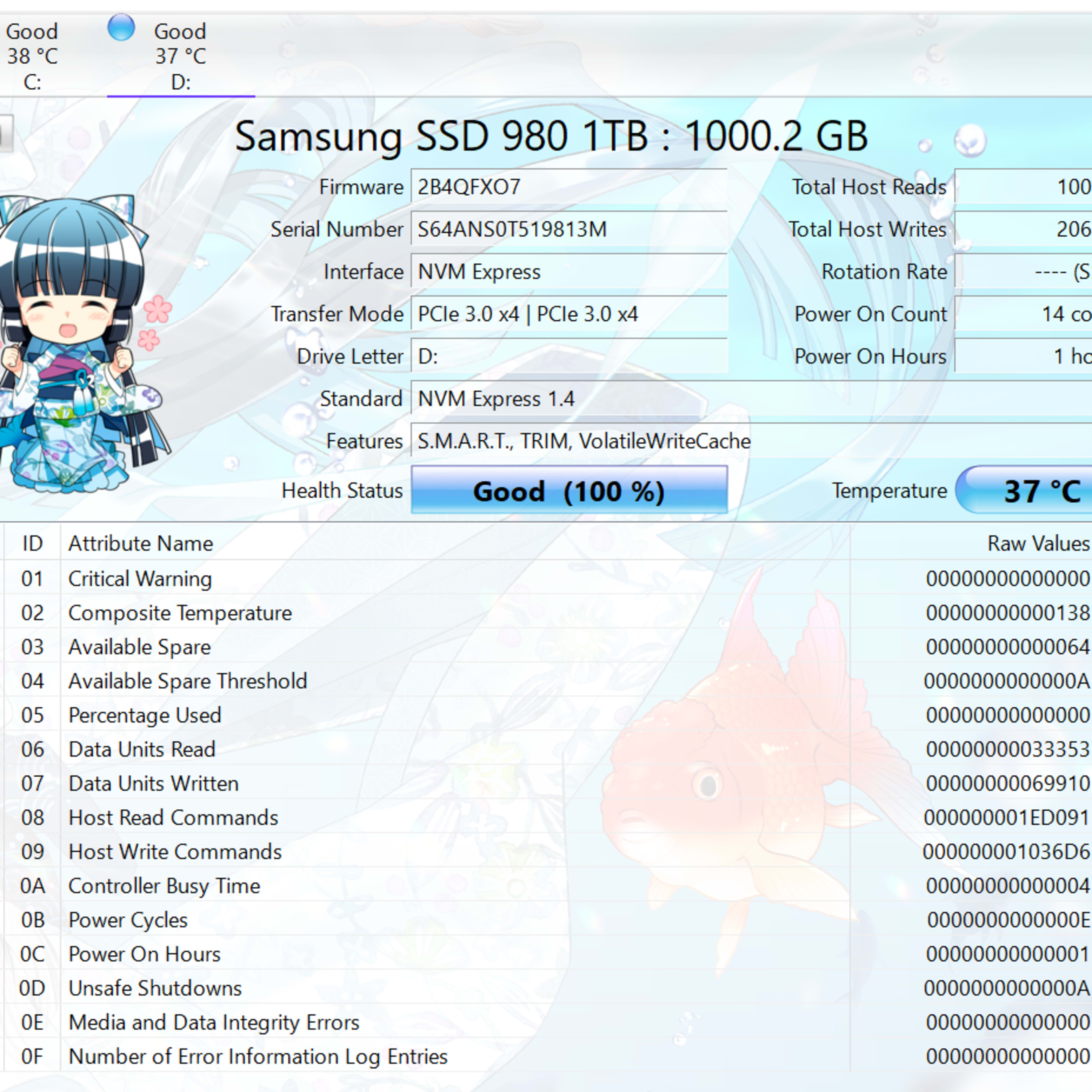The image size is (1092, 1092).
Task: Click the Features field with S.M.A.R.T., TRIM
Action: coord(751,441)
